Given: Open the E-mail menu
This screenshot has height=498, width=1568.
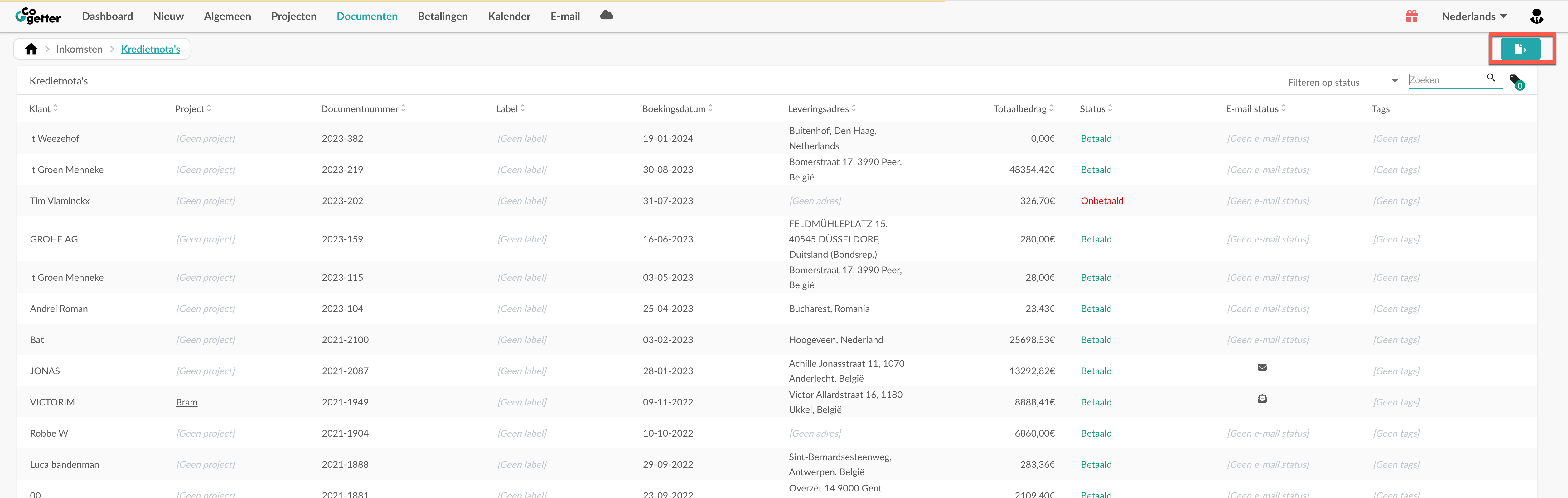Looking at the screenshot, I should coord(565,17).
